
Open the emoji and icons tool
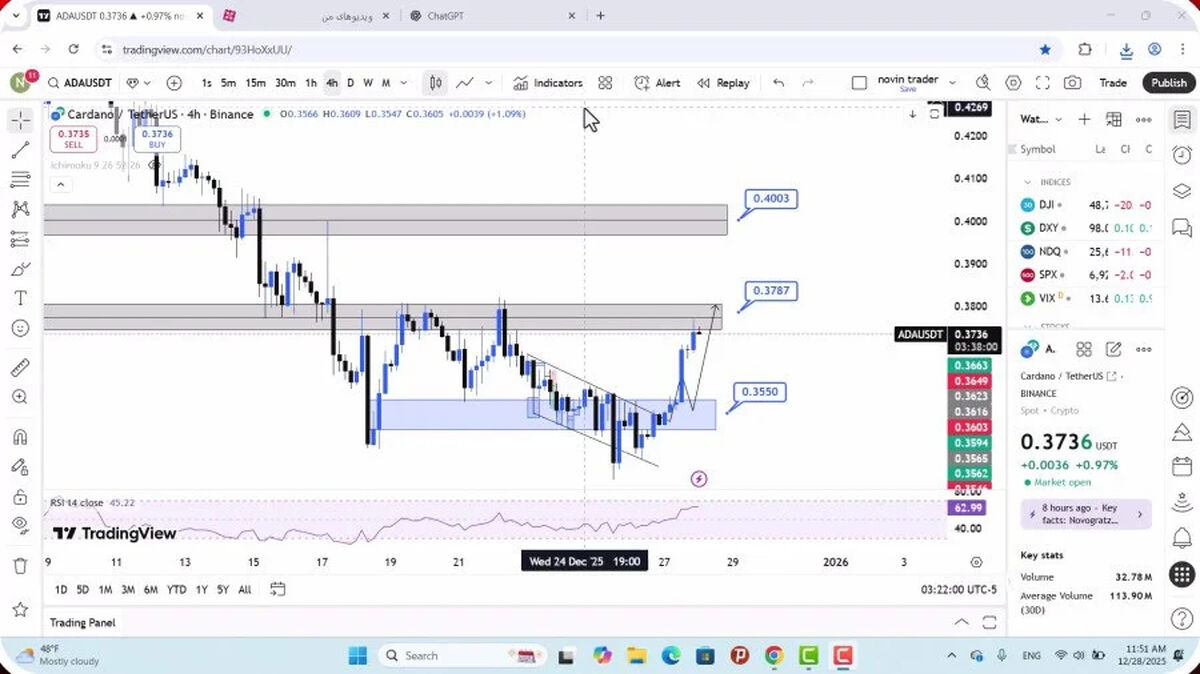coord(20,328)
